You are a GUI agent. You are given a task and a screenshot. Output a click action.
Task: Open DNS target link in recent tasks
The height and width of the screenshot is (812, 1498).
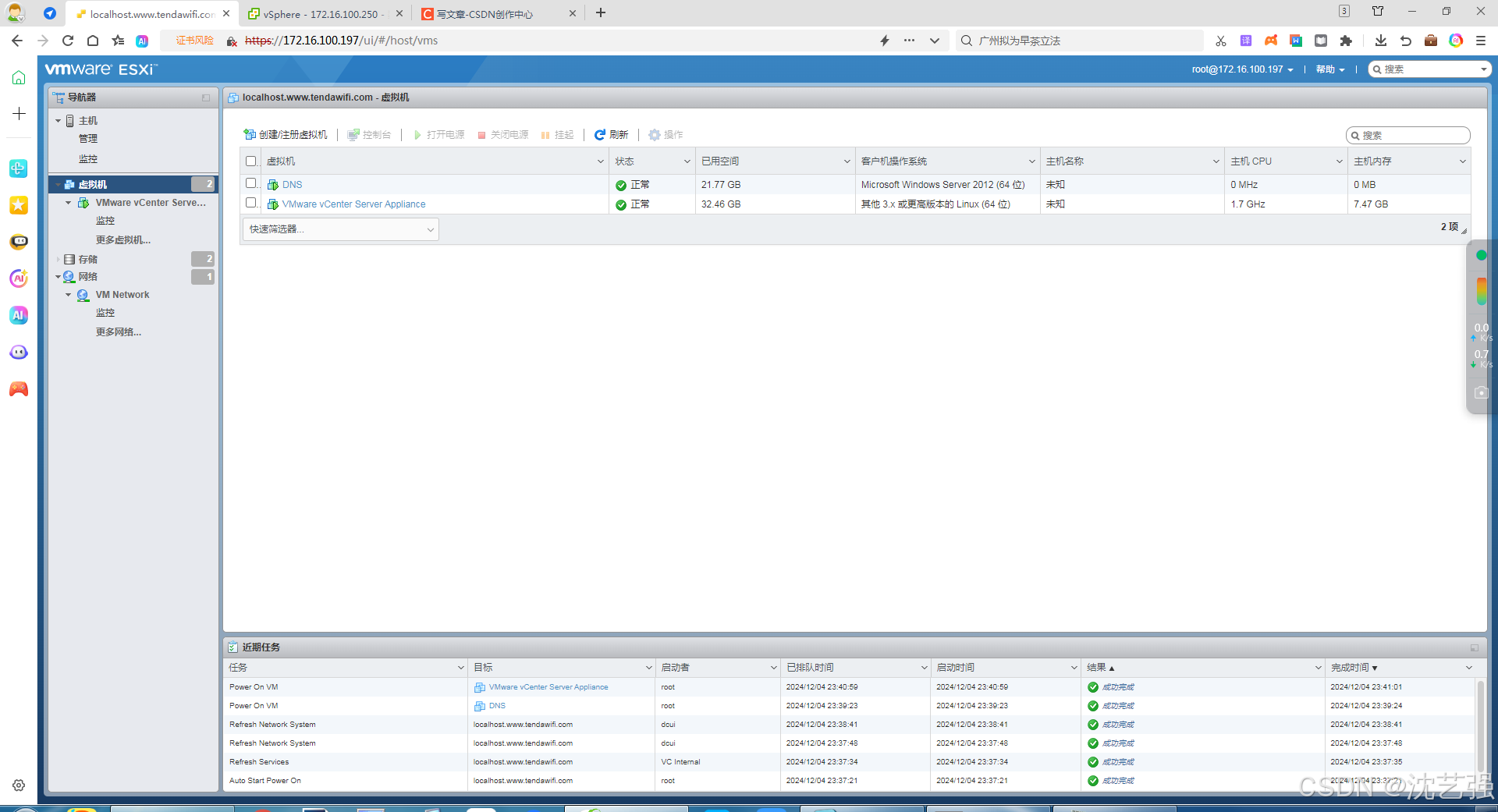(x=497, y=706)
